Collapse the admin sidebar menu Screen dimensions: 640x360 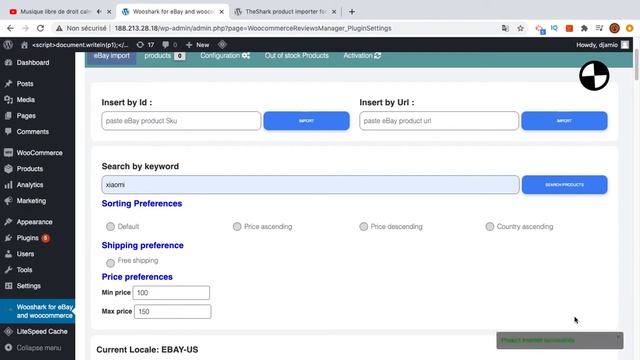(37, 348)
